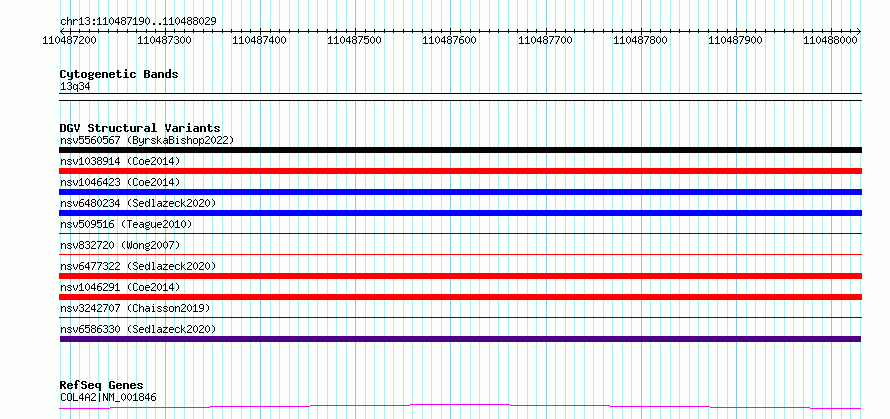Click ruler position 110488000
Image resolution: width=890 pixels, height=419 pixels.
832,40
